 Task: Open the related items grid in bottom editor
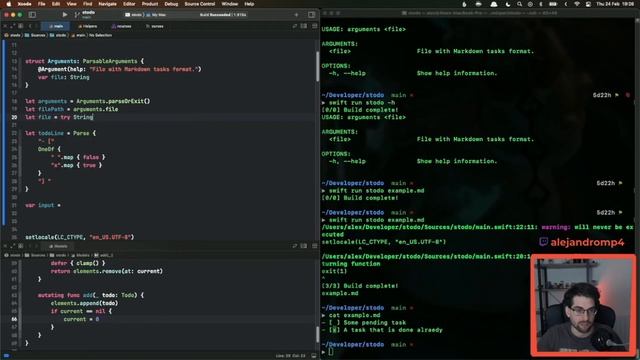(x=20, y=246)
